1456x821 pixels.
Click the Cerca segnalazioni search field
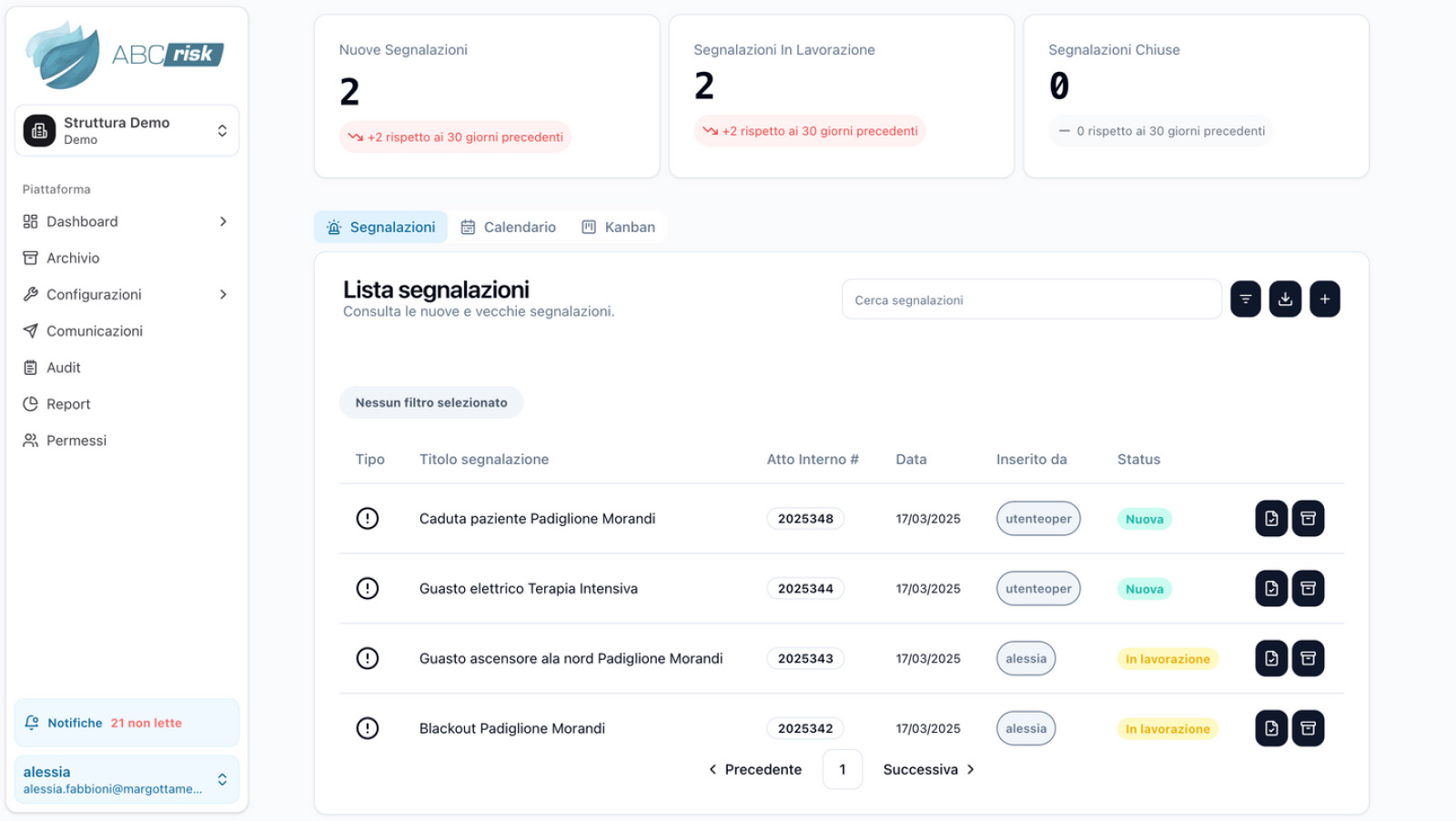click(x=1030, y=300)
